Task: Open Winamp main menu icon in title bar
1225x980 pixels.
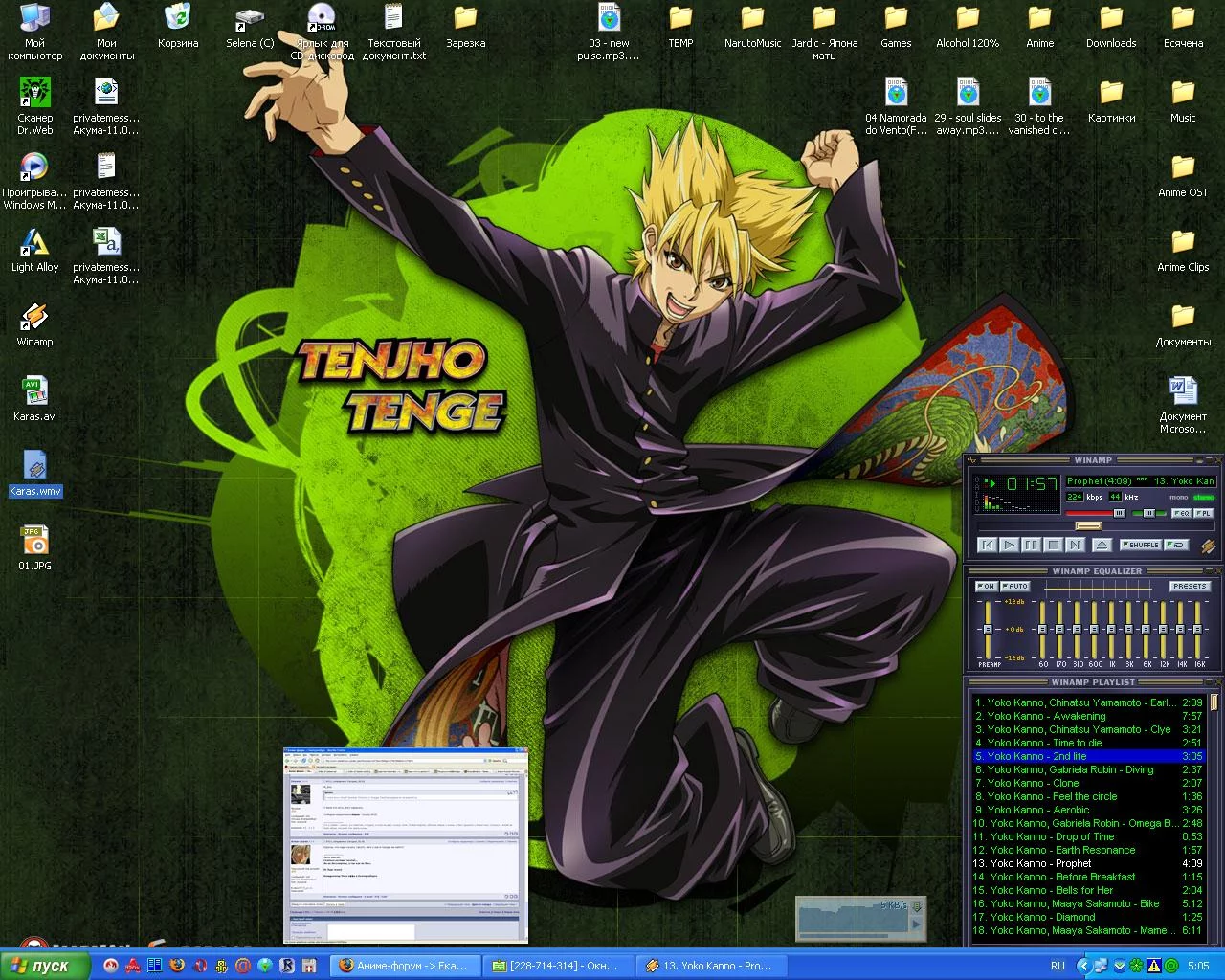Action: pyautogui.click(x=971, y=460)
